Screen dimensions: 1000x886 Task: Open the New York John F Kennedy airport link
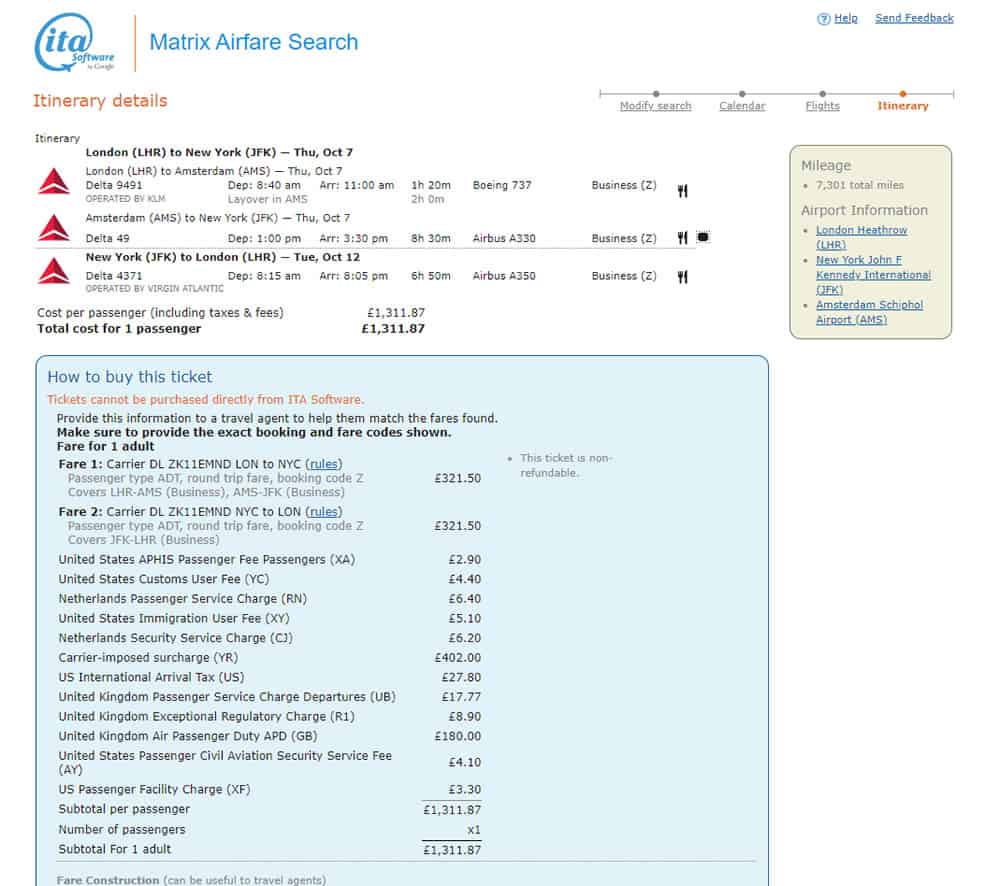pos(873,275)
